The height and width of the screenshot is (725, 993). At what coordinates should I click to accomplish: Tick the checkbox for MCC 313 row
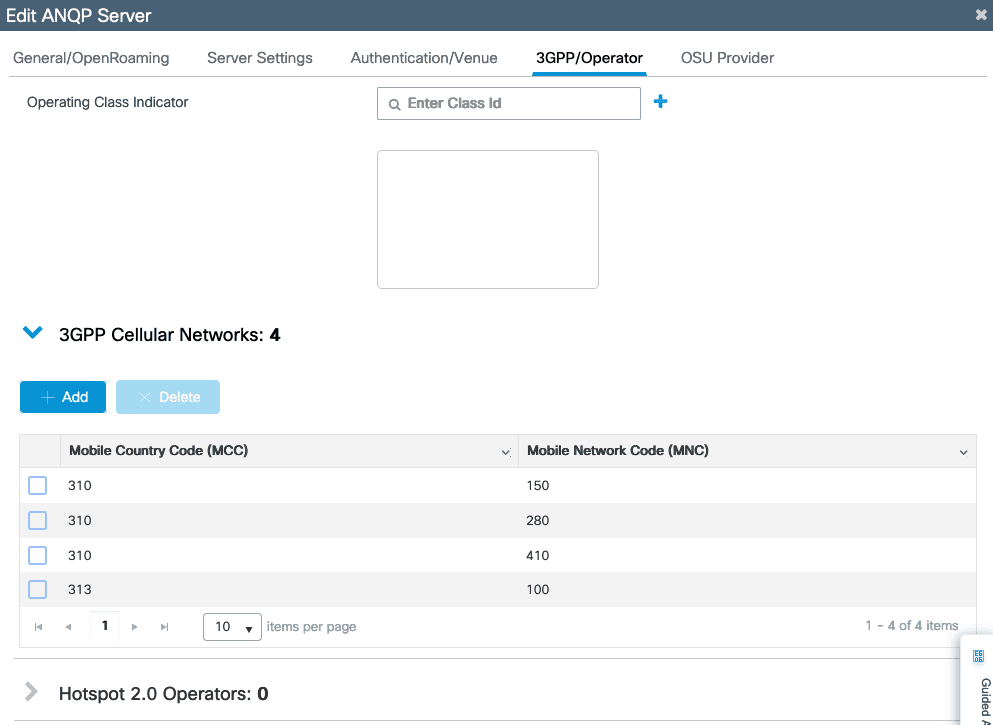[x=38, y=590]
